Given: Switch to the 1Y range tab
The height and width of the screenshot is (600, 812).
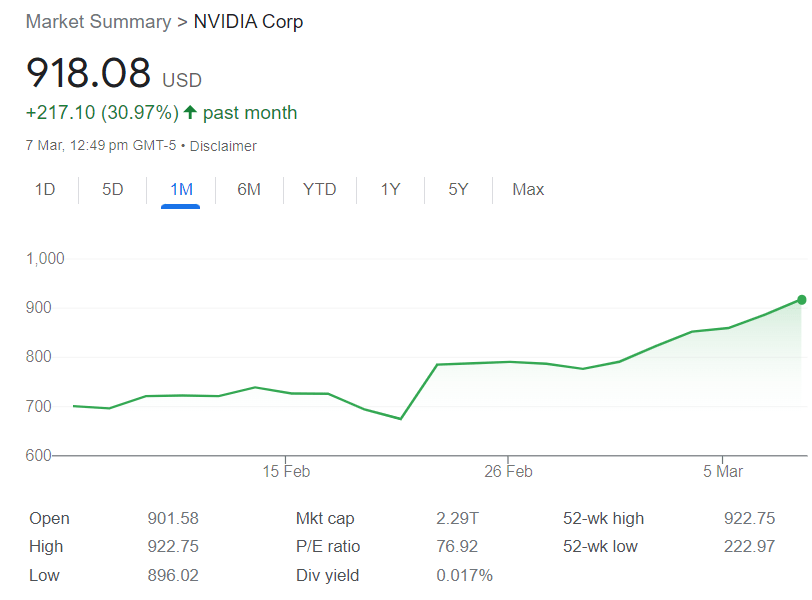Looking at the screenshot, I should click(390, 189).
